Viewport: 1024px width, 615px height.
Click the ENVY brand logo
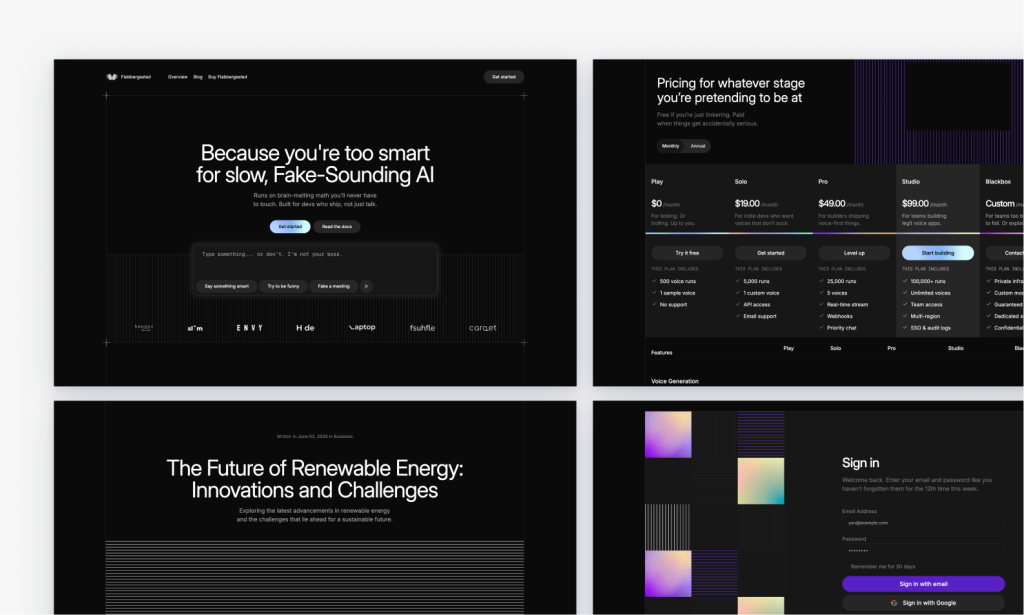(x=249, y=327)
